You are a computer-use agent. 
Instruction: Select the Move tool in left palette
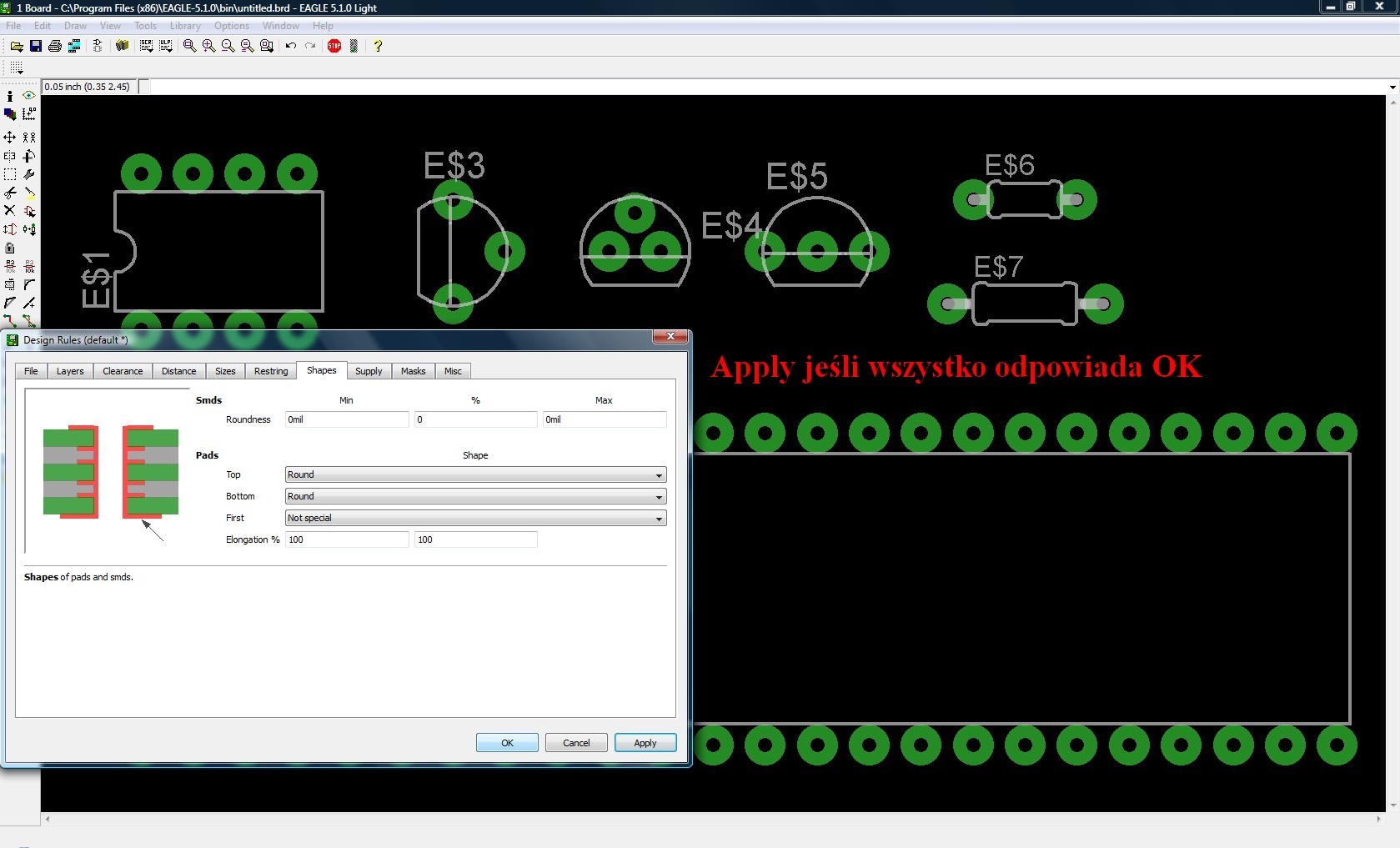pos(10,137)
